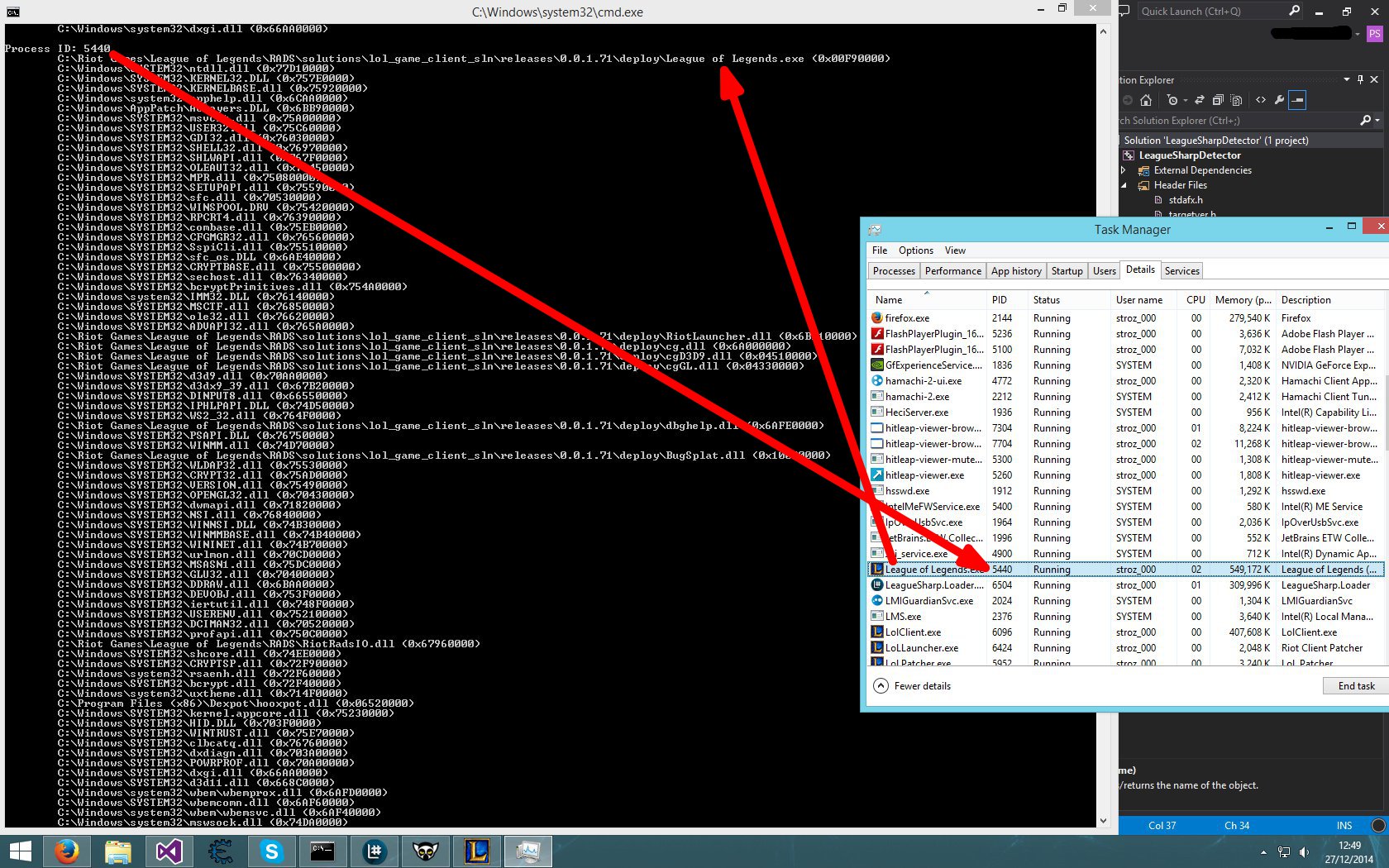Switch to the App history tab
The width and height of the screenshot is (1389, 868).
point(1016,271)
